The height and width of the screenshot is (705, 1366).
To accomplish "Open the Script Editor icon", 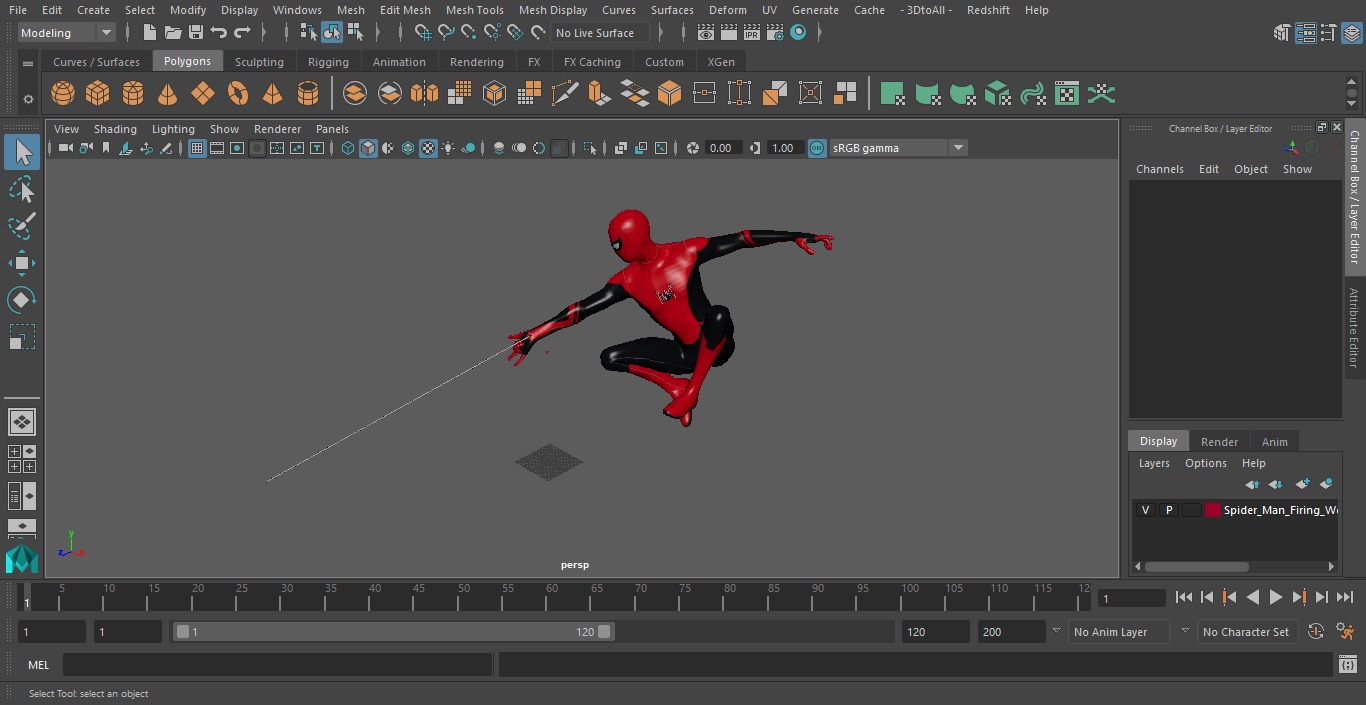I will coord(1347,665).
